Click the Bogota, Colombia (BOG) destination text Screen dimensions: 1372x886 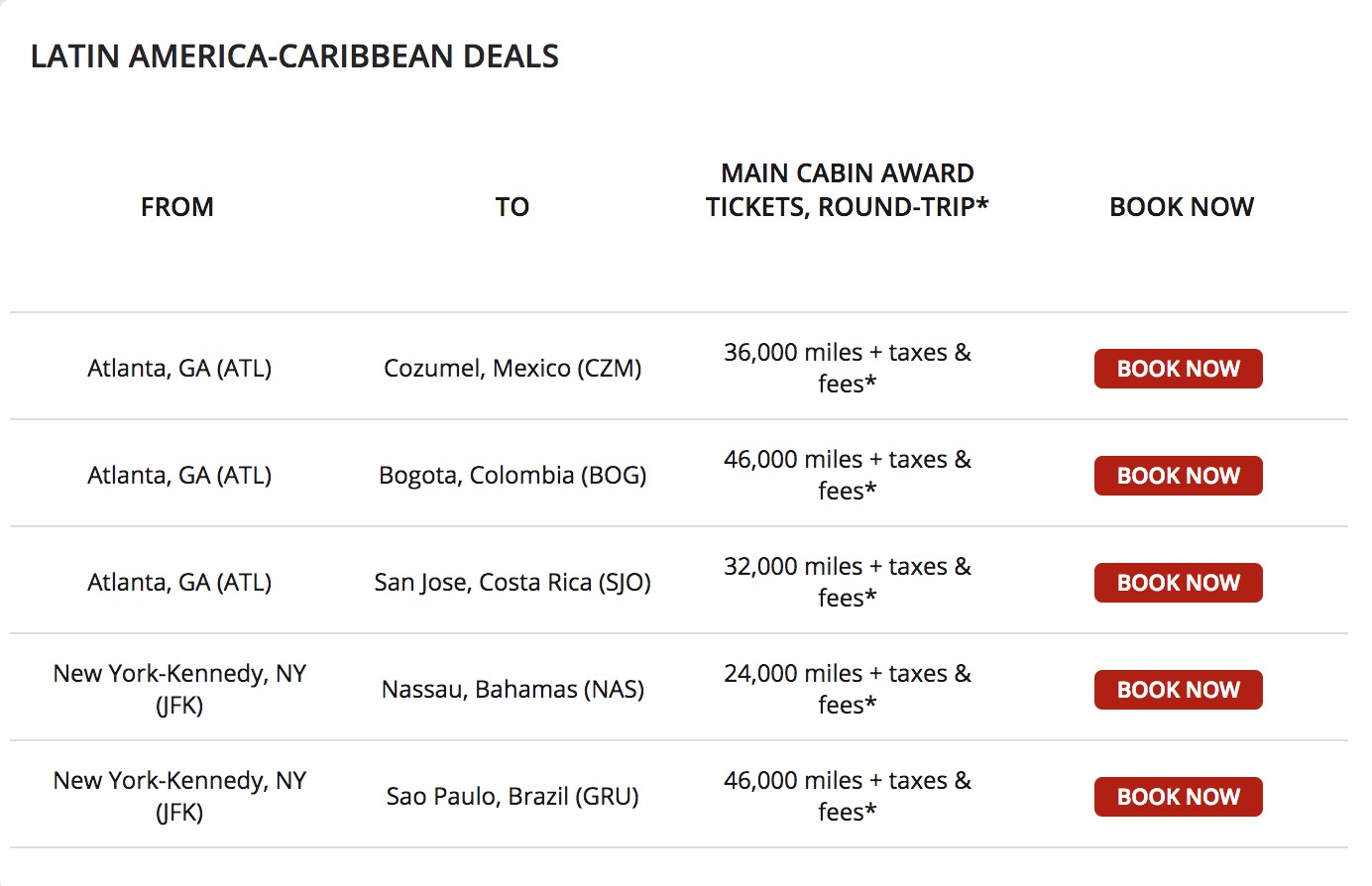[513, 476]
